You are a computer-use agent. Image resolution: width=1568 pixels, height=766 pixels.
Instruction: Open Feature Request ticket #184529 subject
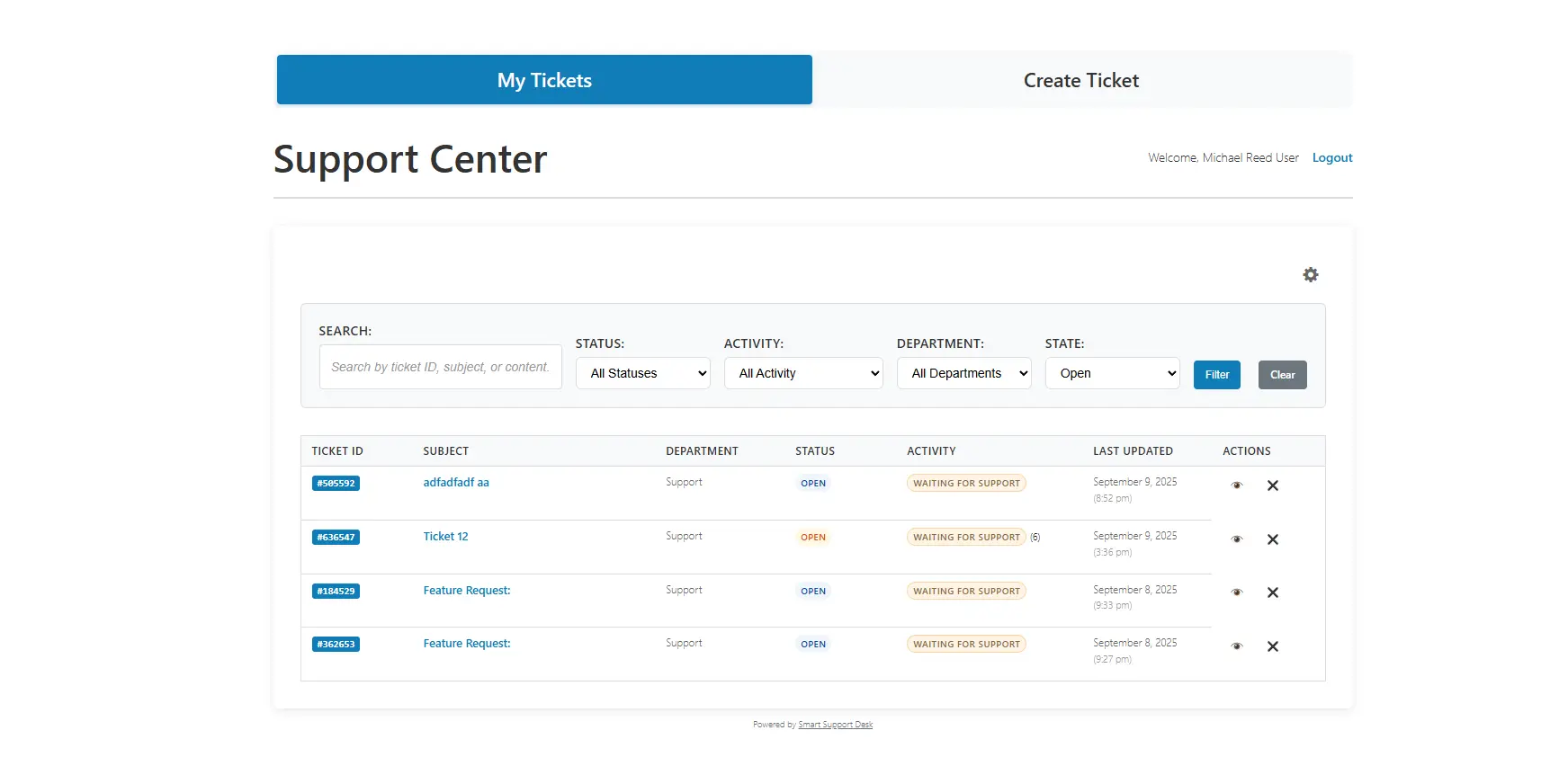click(x=467, y=591)
